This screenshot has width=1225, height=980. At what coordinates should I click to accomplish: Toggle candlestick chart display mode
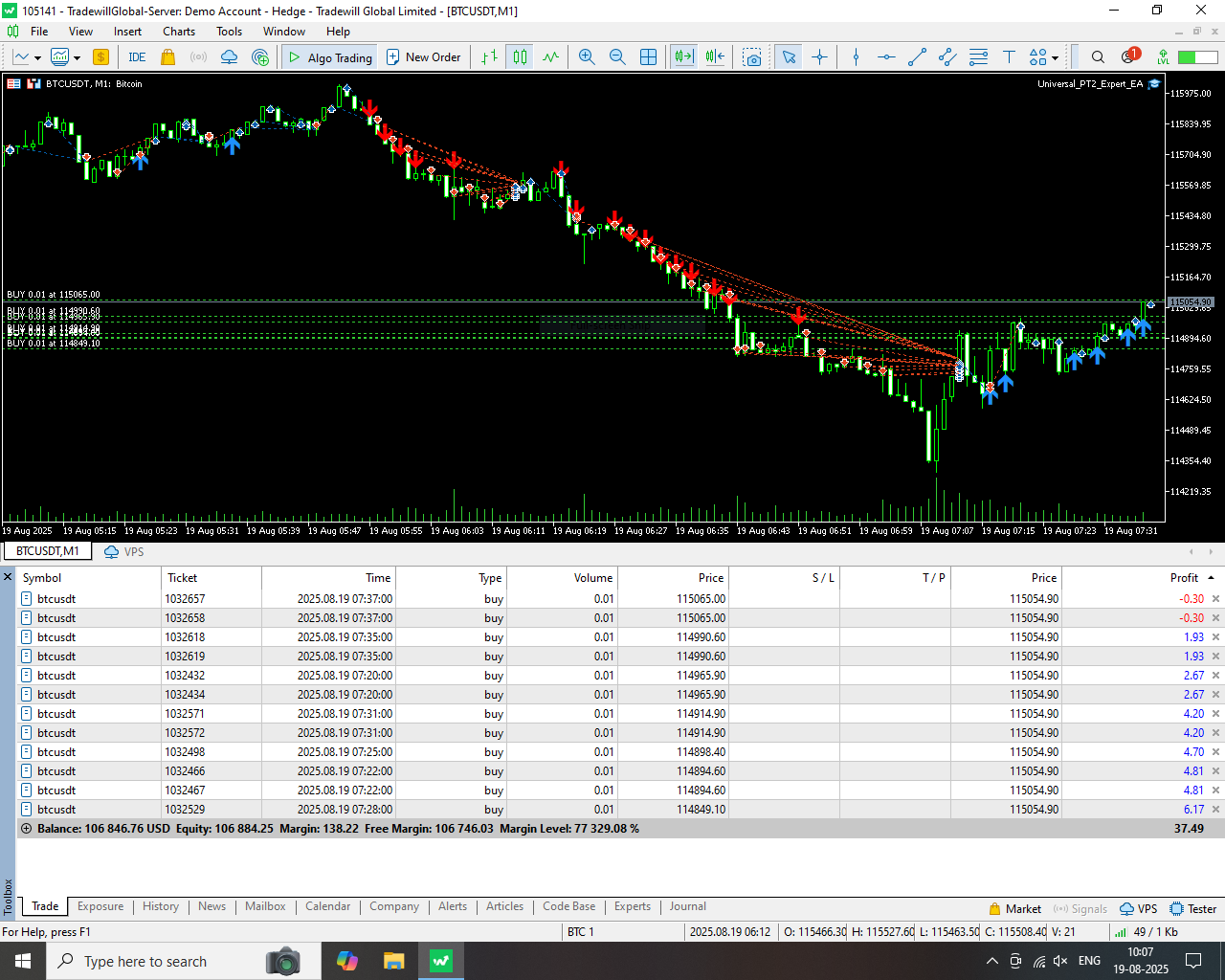(x=520, y=57)
